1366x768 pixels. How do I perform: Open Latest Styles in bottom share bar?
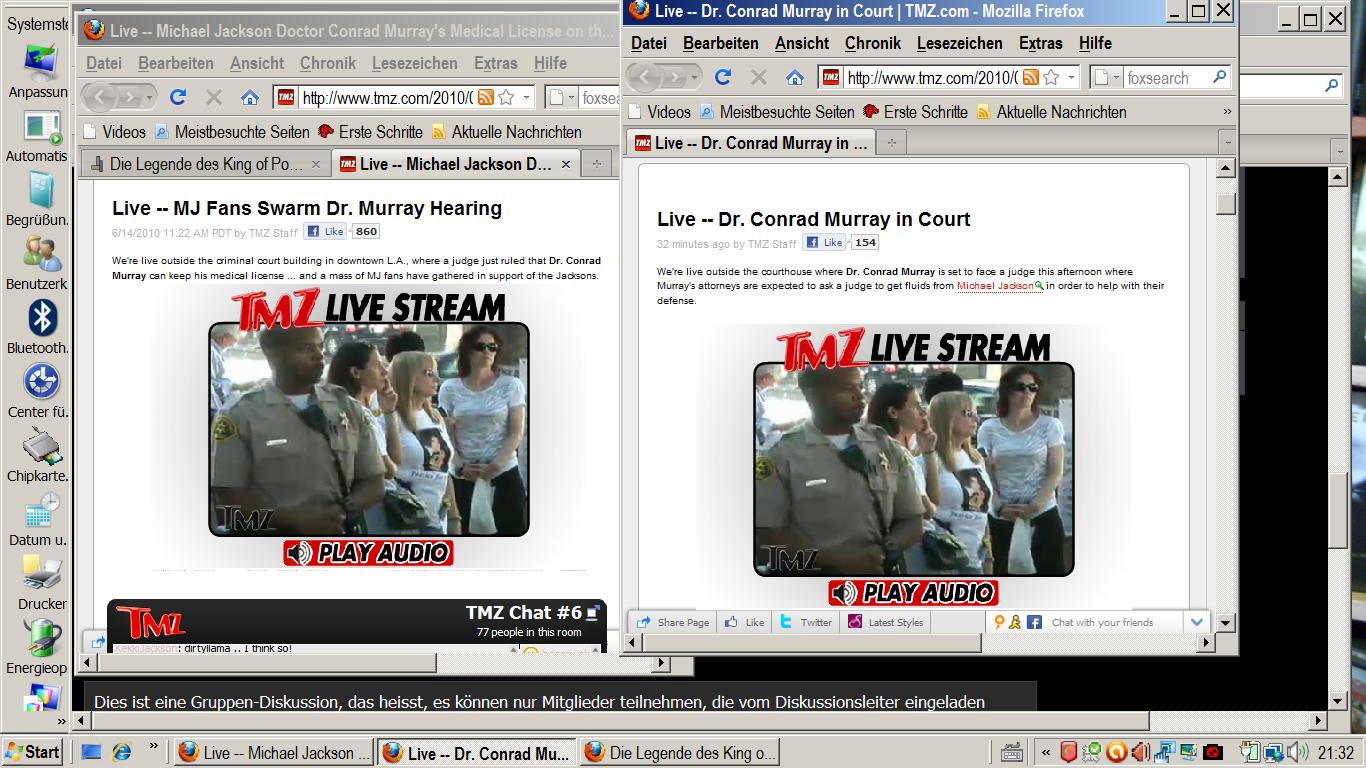[886, 622]
